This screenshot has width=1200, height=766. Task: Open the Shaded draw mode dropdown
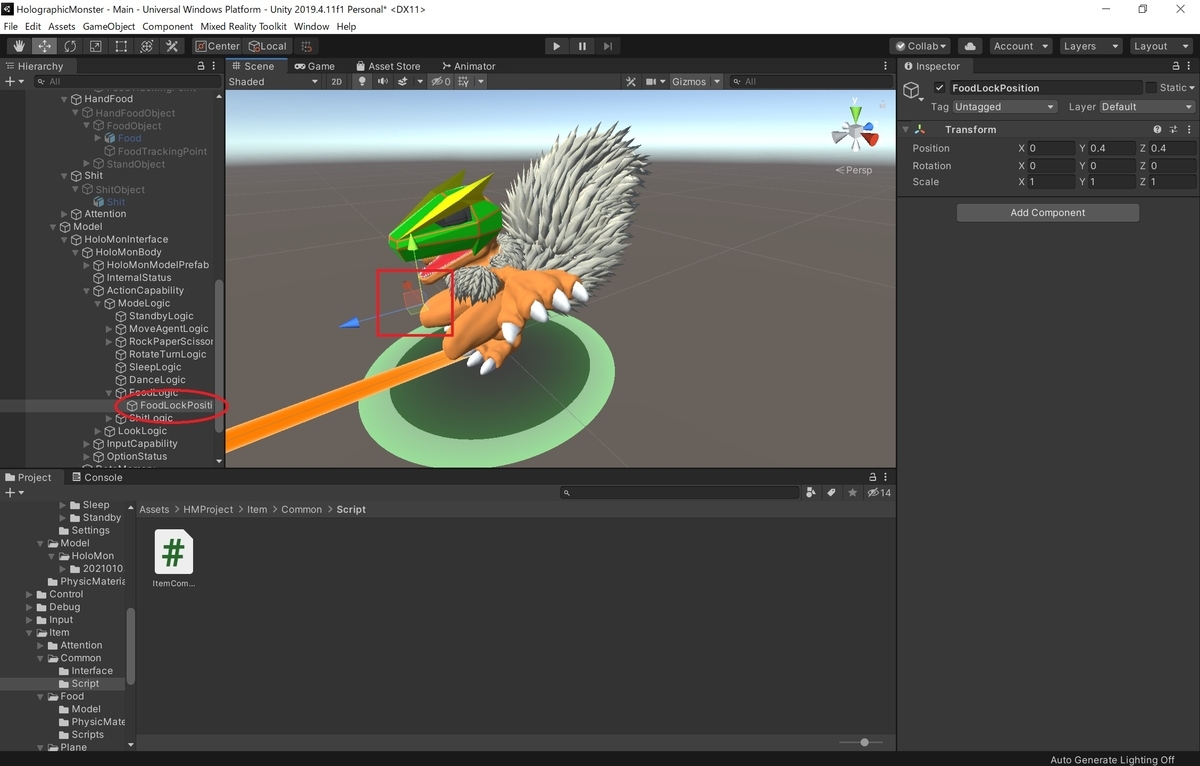[x=275, y=82]
